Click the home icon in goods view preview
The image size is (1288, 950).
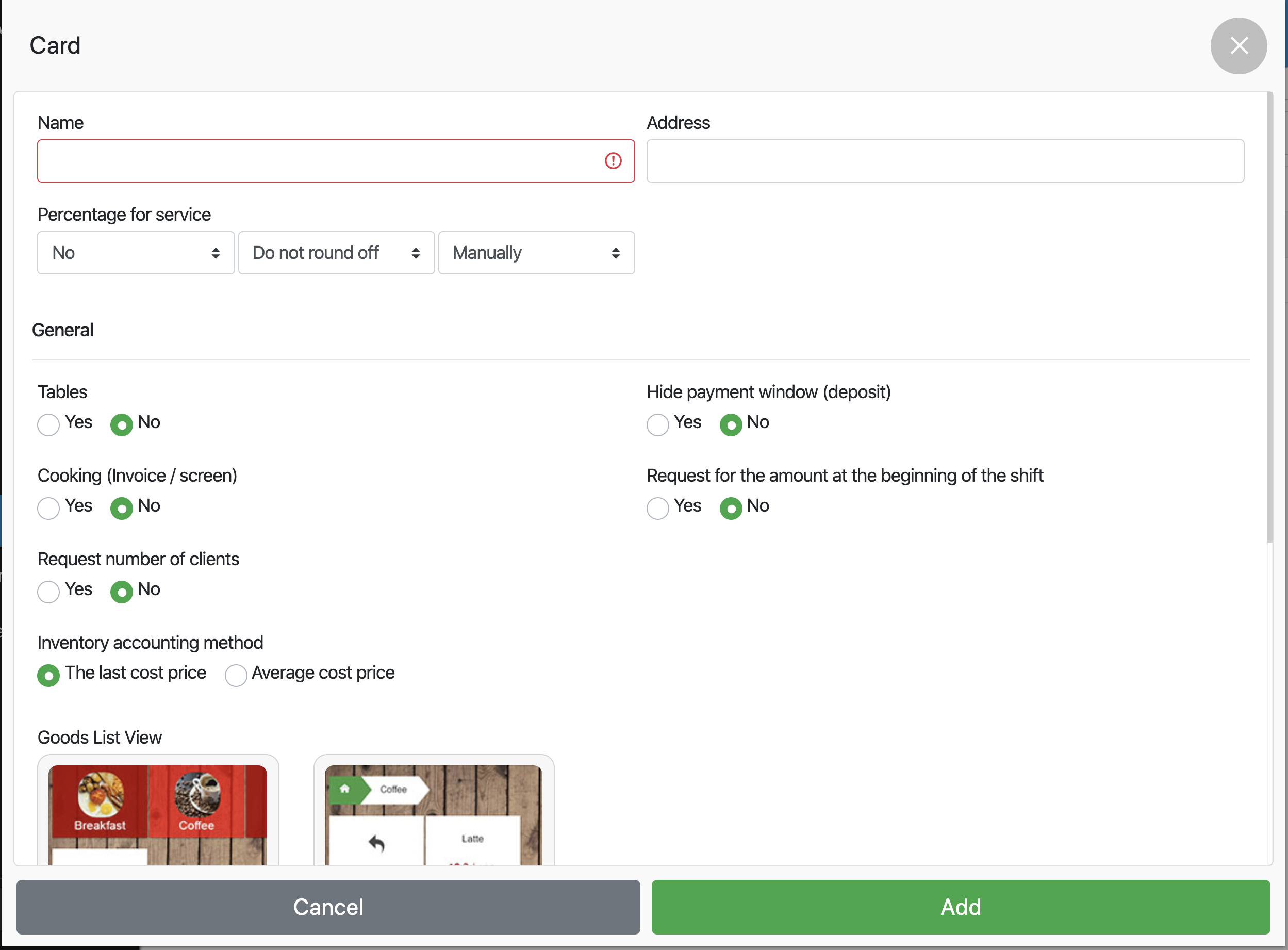pos(344,789)
